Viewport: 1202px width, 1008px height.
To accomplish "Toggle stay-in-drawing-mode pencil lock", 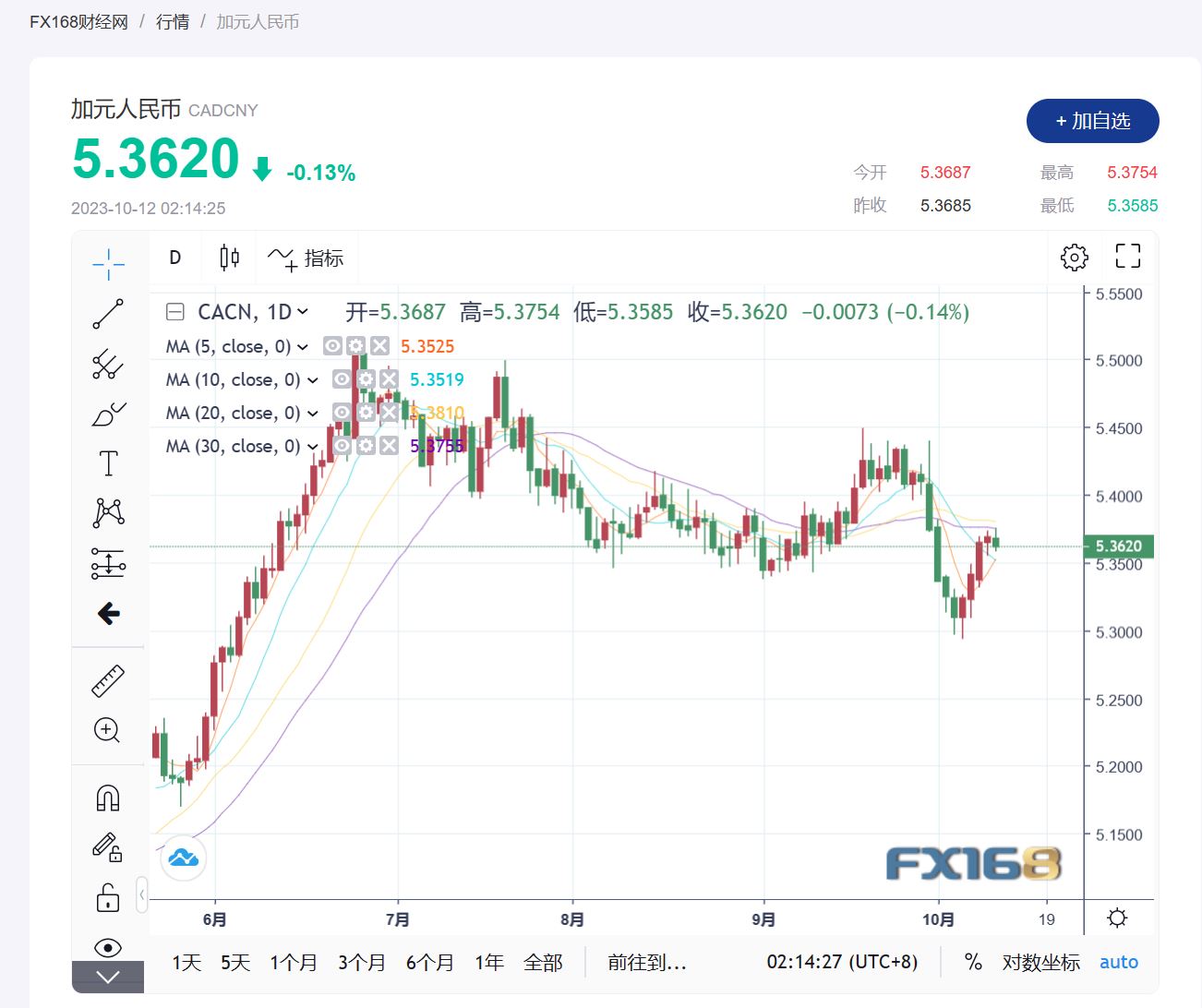I will click(108, 846).
